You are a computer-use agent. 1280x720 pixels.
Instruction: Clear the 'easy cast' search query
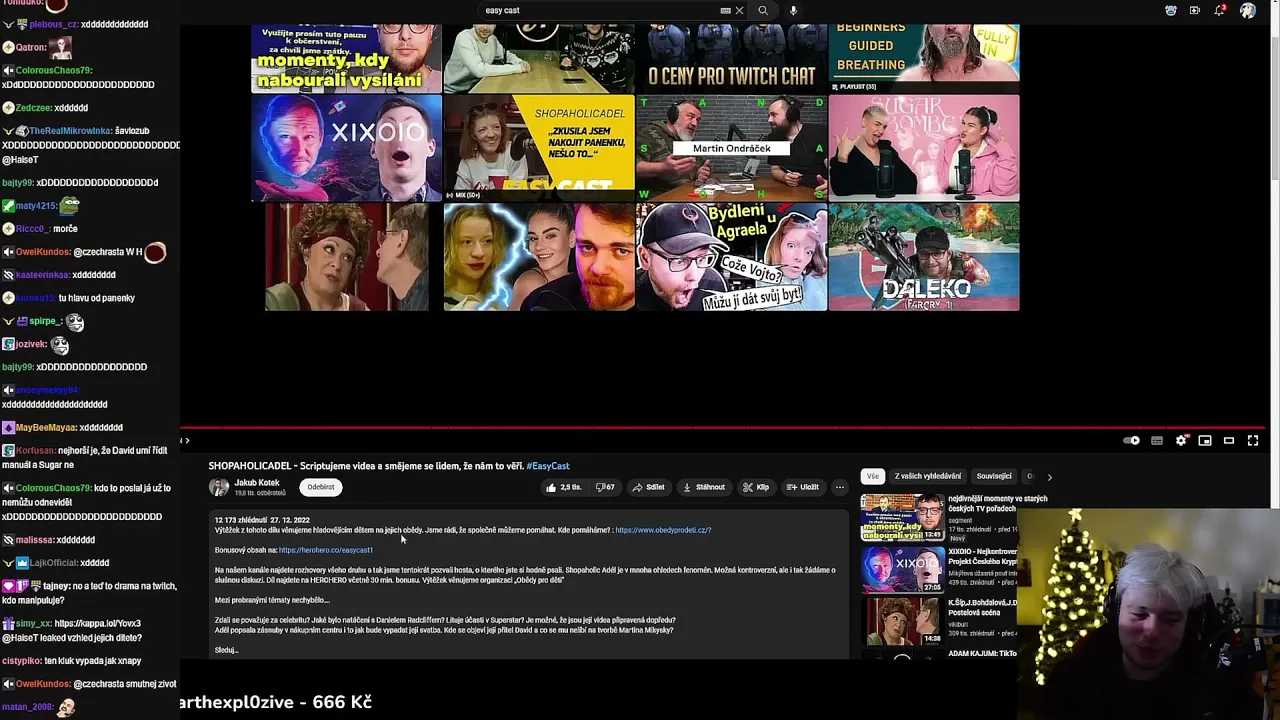739,10
